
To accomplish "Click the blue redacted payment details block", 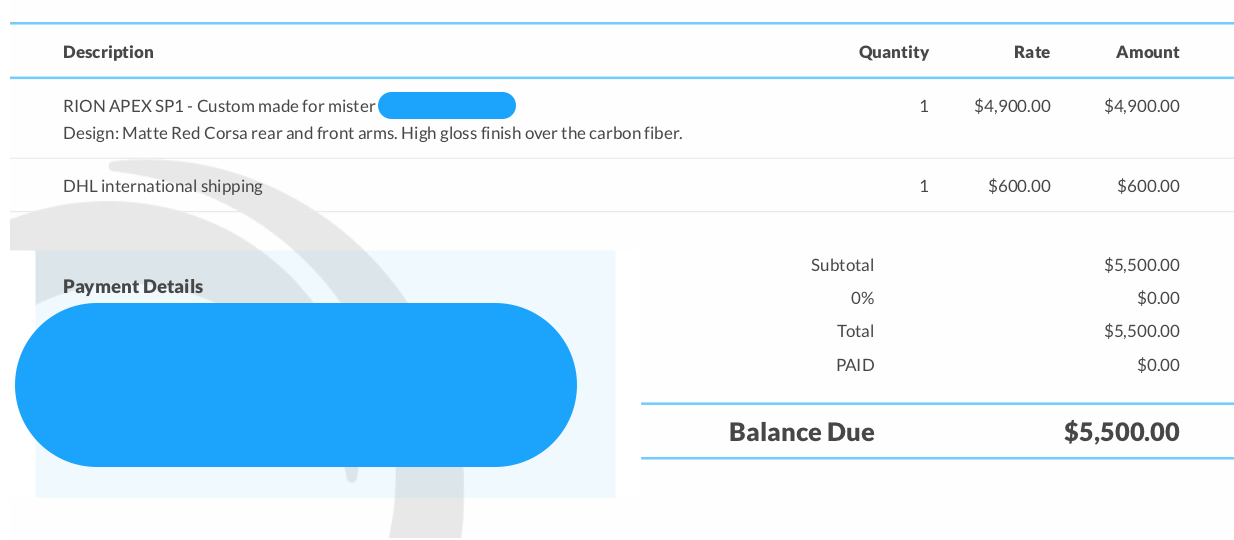I will (296, 385).
